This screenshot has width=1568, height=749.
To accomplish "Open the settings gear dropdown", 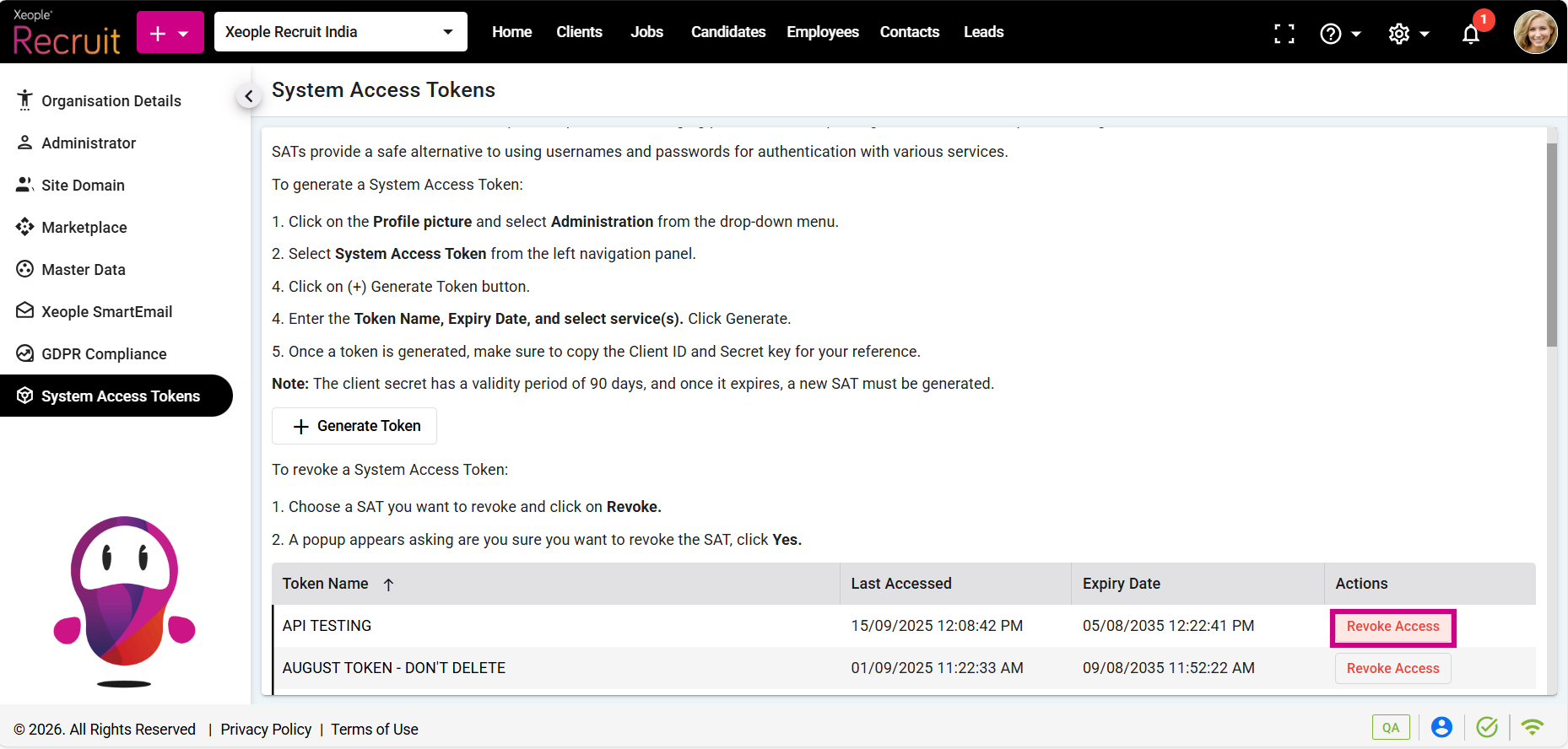I will [1408, 34].
